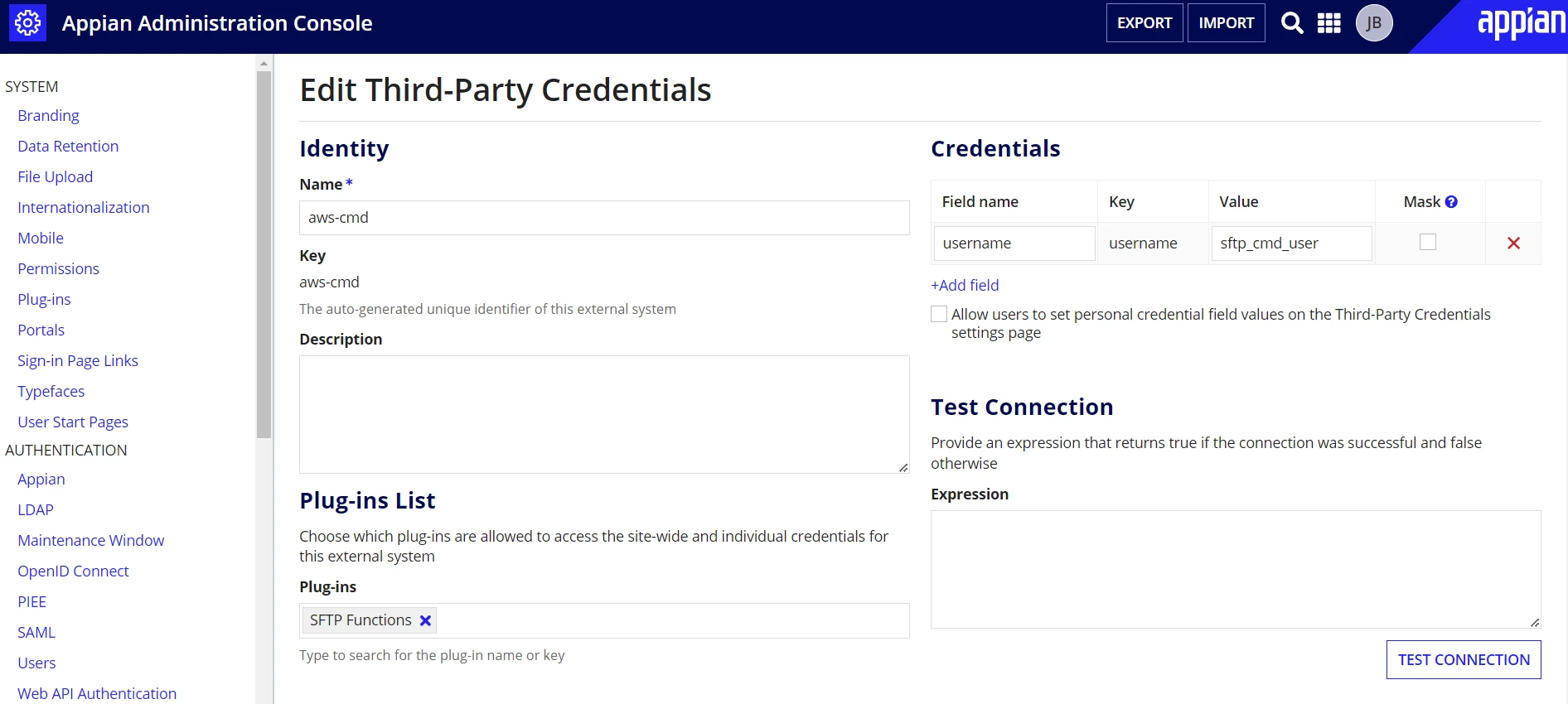Click the Field name column header

tap(980, 202)
